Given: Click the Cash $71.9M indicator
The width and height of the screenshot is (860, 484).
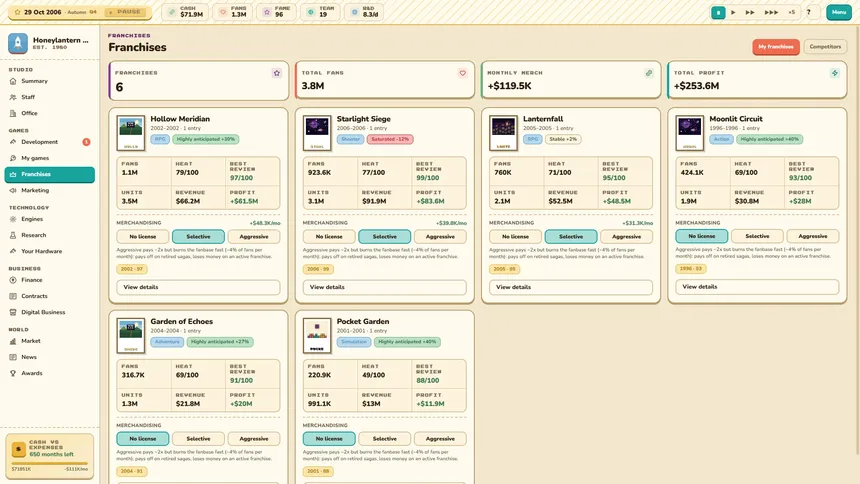Looking at the screenshot, I should coord(185,12).
